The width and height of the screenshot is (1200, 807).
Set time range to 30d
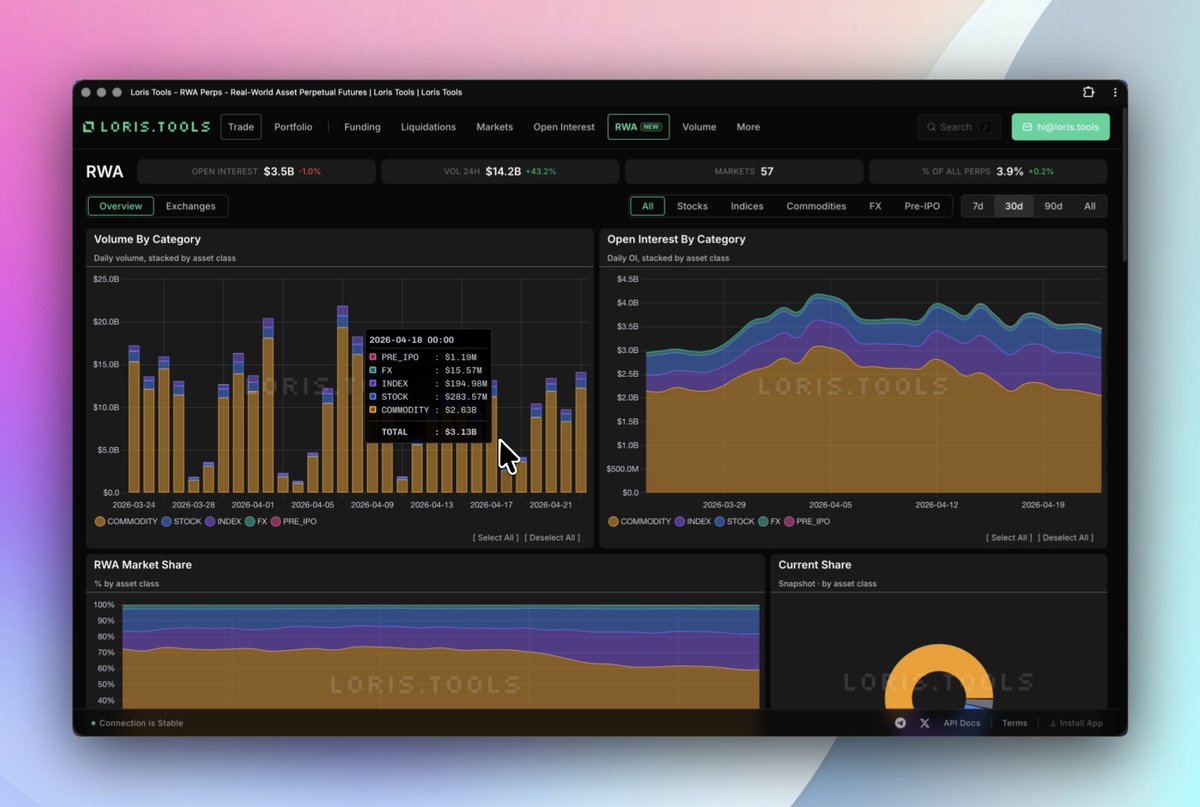(x=1014, y=206)
